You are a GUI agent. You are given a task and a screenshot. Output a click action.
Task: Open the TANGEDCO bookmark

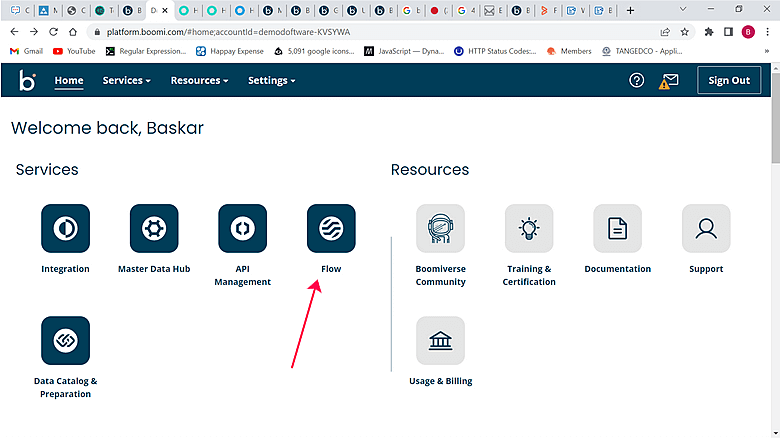pos(642,51)
